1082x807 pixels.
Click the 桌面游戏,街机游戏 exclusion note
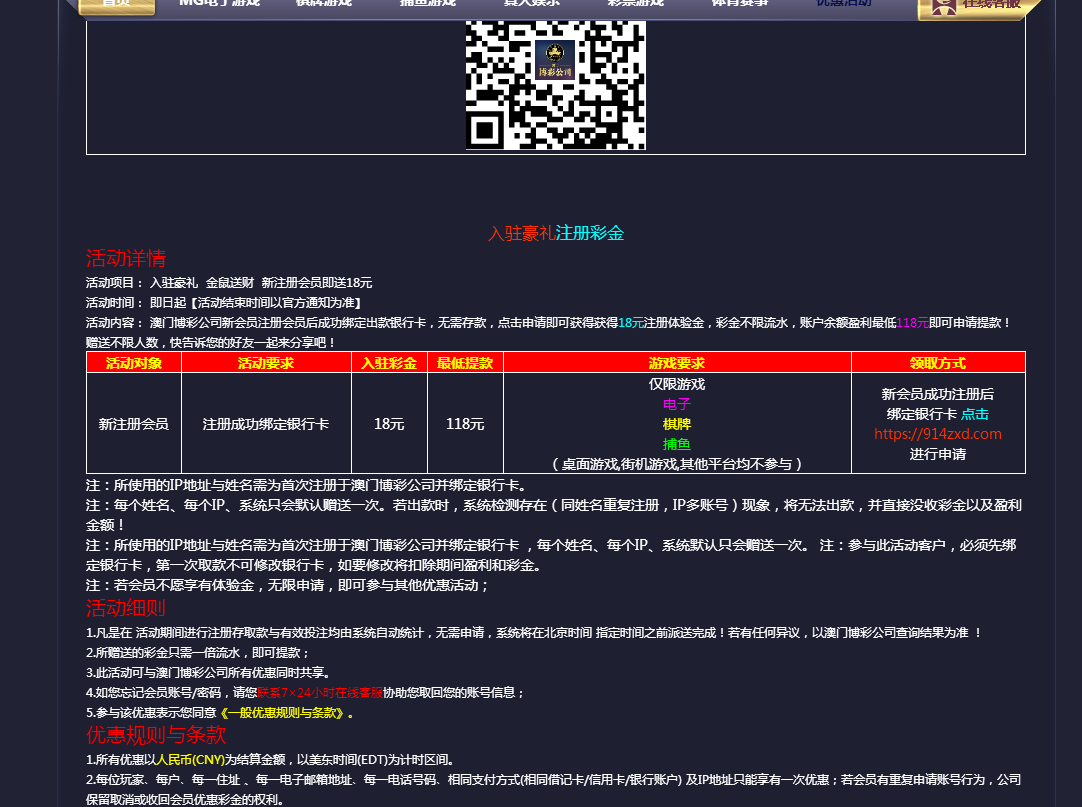click(x=677, y=464)
